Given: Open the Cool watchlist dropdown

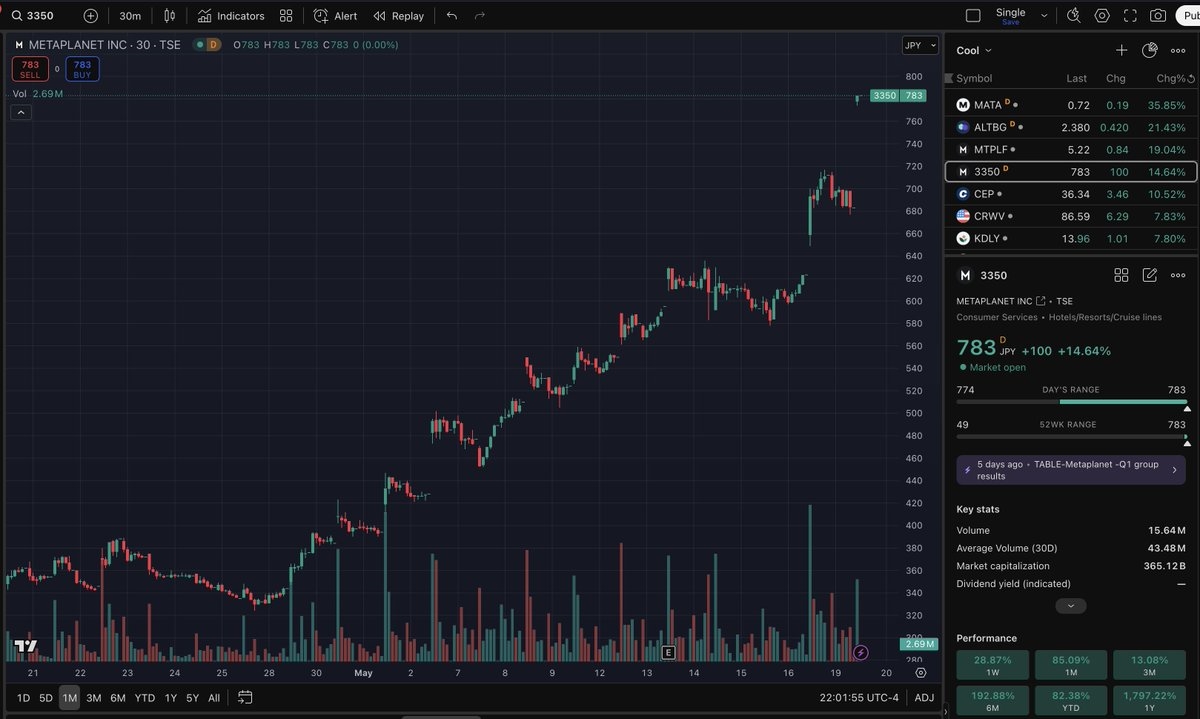Looking at the screenshot, I should coord(974,50).
